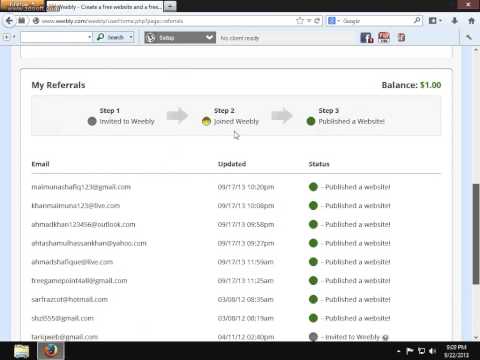
Task: Click the toolbar Search button
Action: [x=110, y=37]
